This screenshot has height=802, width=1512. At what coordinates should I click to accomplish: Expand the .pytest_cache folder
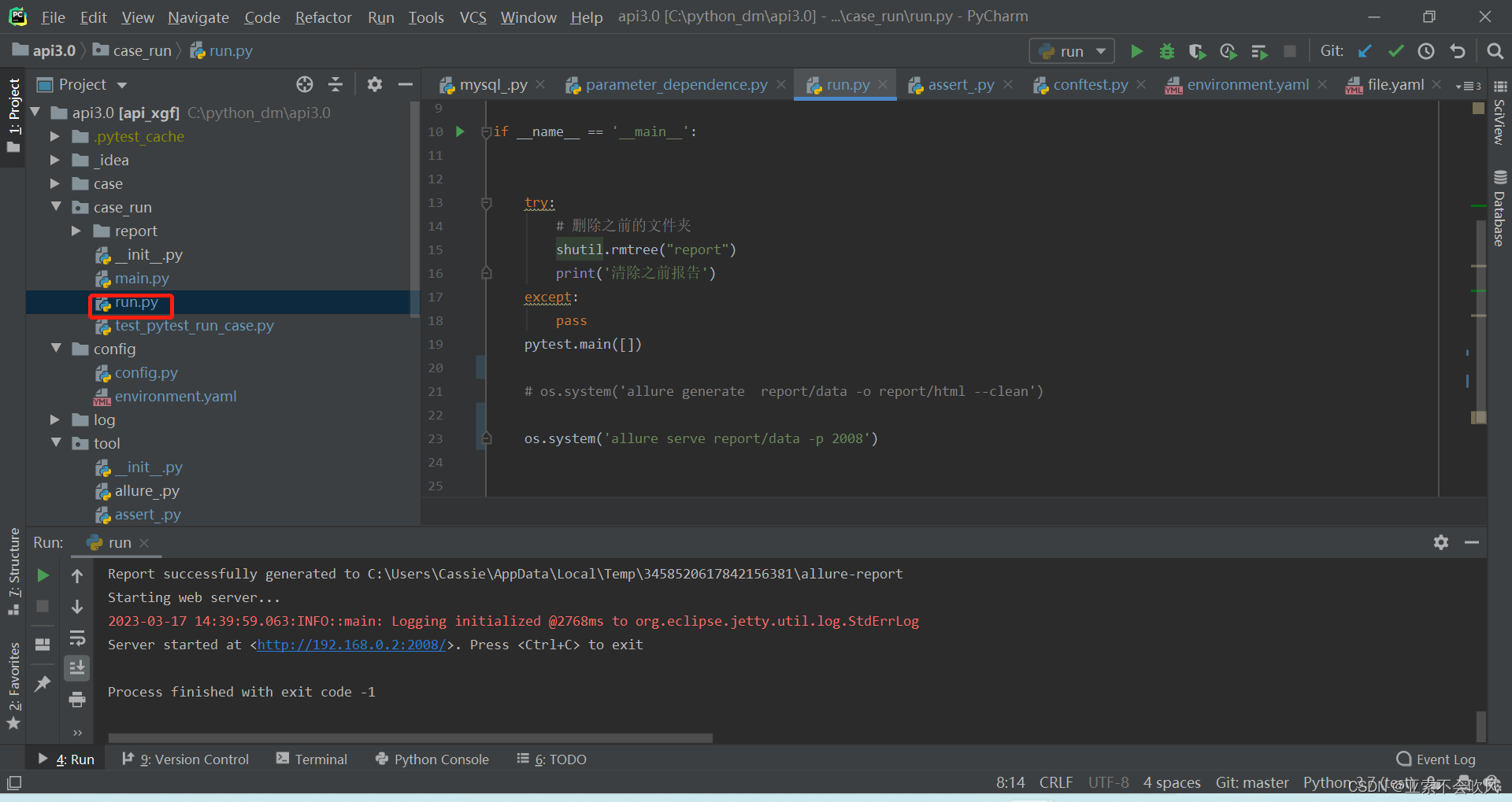pos(55,136)
